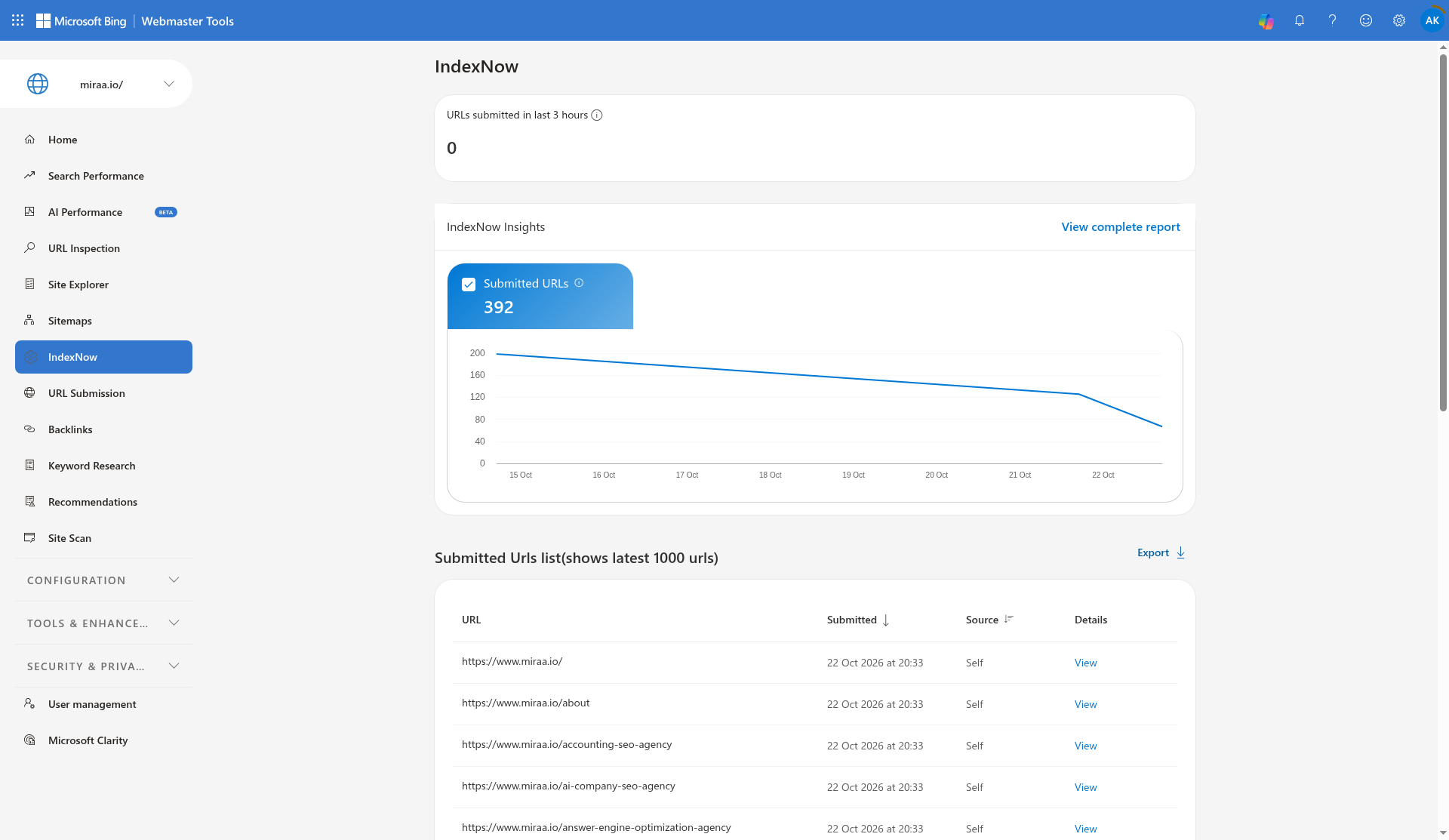1449x840 pixels.
Task: Open the apps grid launcher icon
Action: click(18, 20)
